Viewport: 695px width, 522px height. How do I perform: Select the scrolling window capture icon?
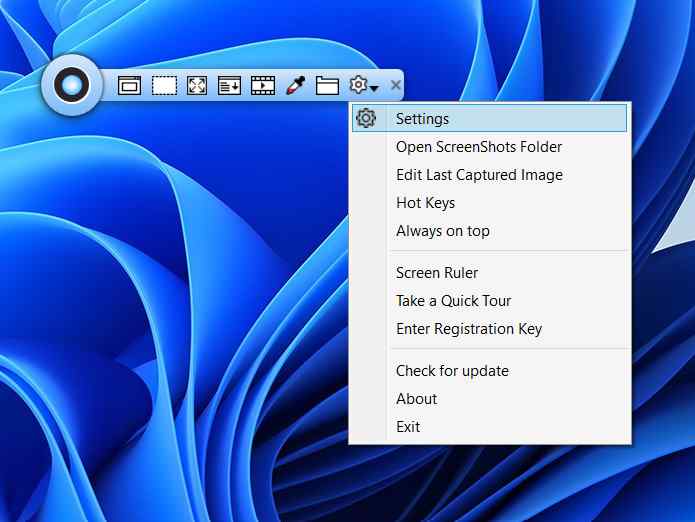coord(229,86)
